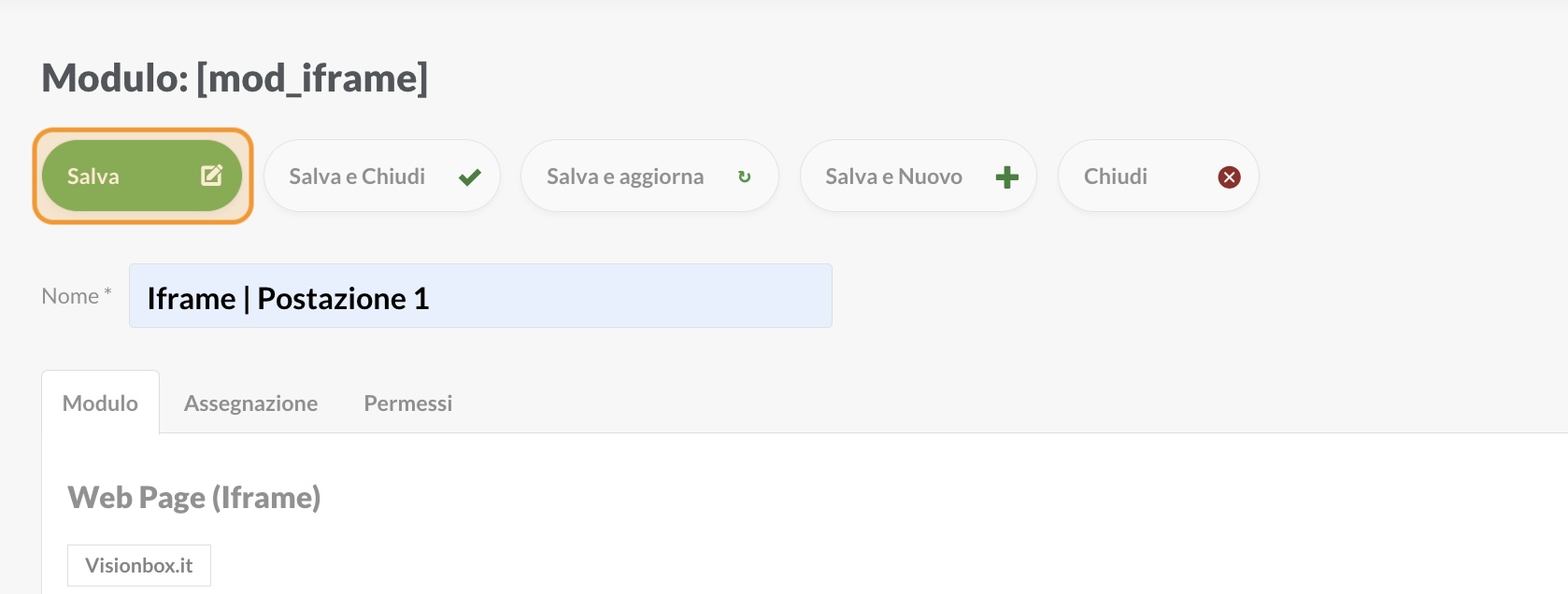The height and width of the screenshot is (594, 1568).
Task: Select Salva e aggiorna
Action: (649, 176)
